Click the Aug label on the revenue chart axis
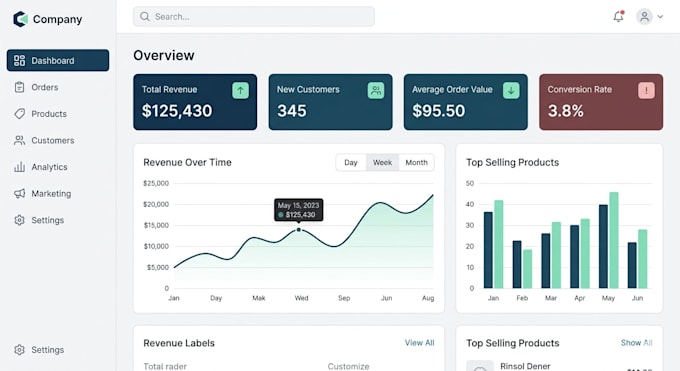The image size is (680, 371). click(x=428, y=298)
